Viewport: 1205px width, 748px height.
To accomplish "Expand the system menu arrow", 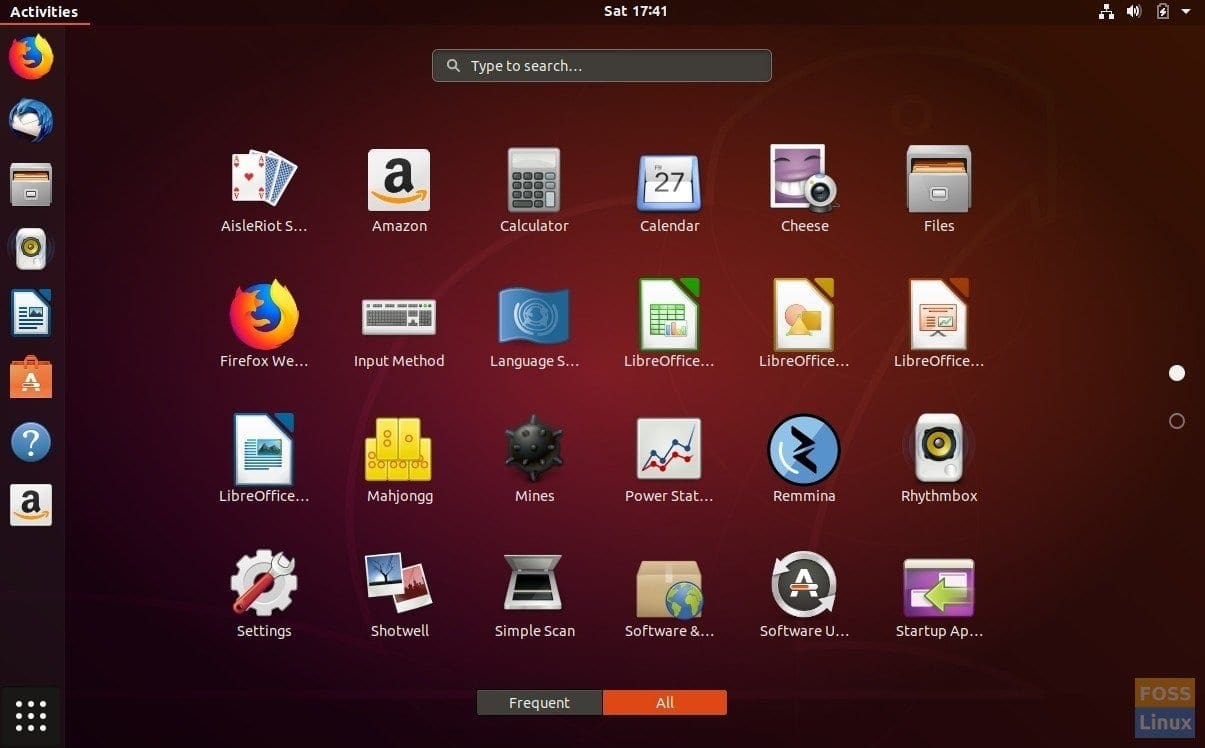I will [1186, 12].
